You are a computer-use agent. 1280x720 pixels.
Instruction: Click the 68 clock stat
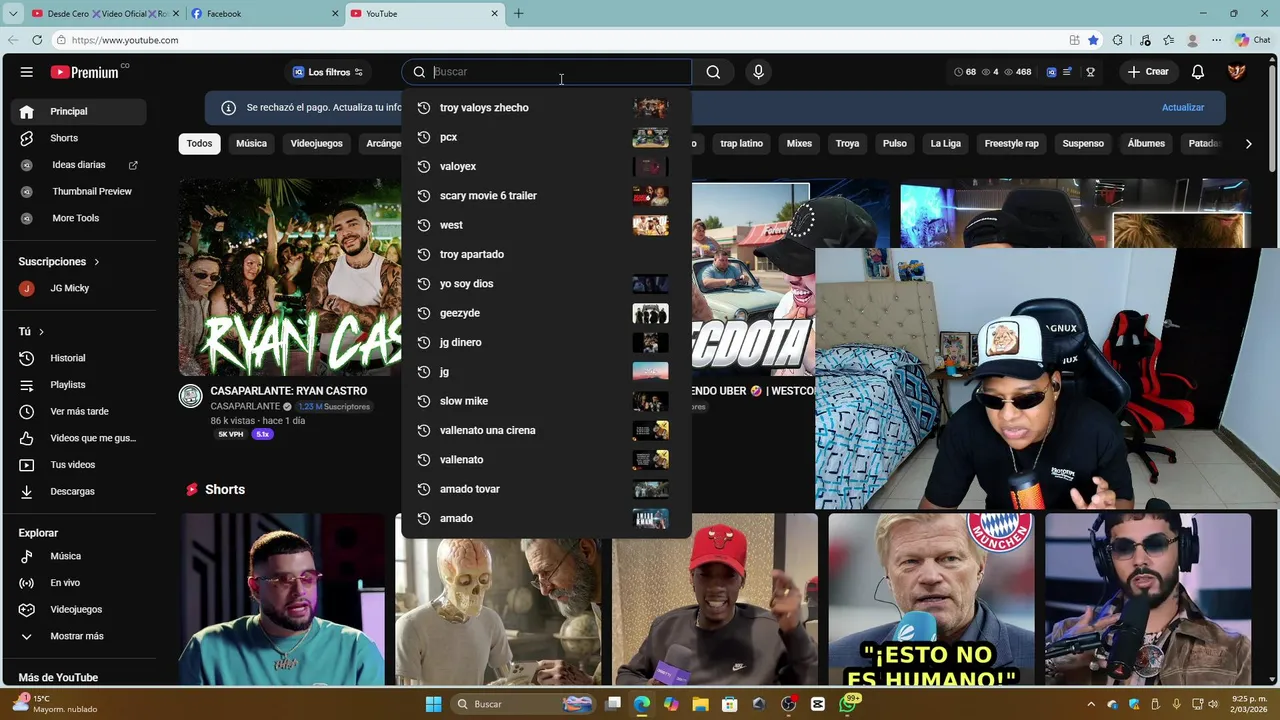click(x=964, y=72)
